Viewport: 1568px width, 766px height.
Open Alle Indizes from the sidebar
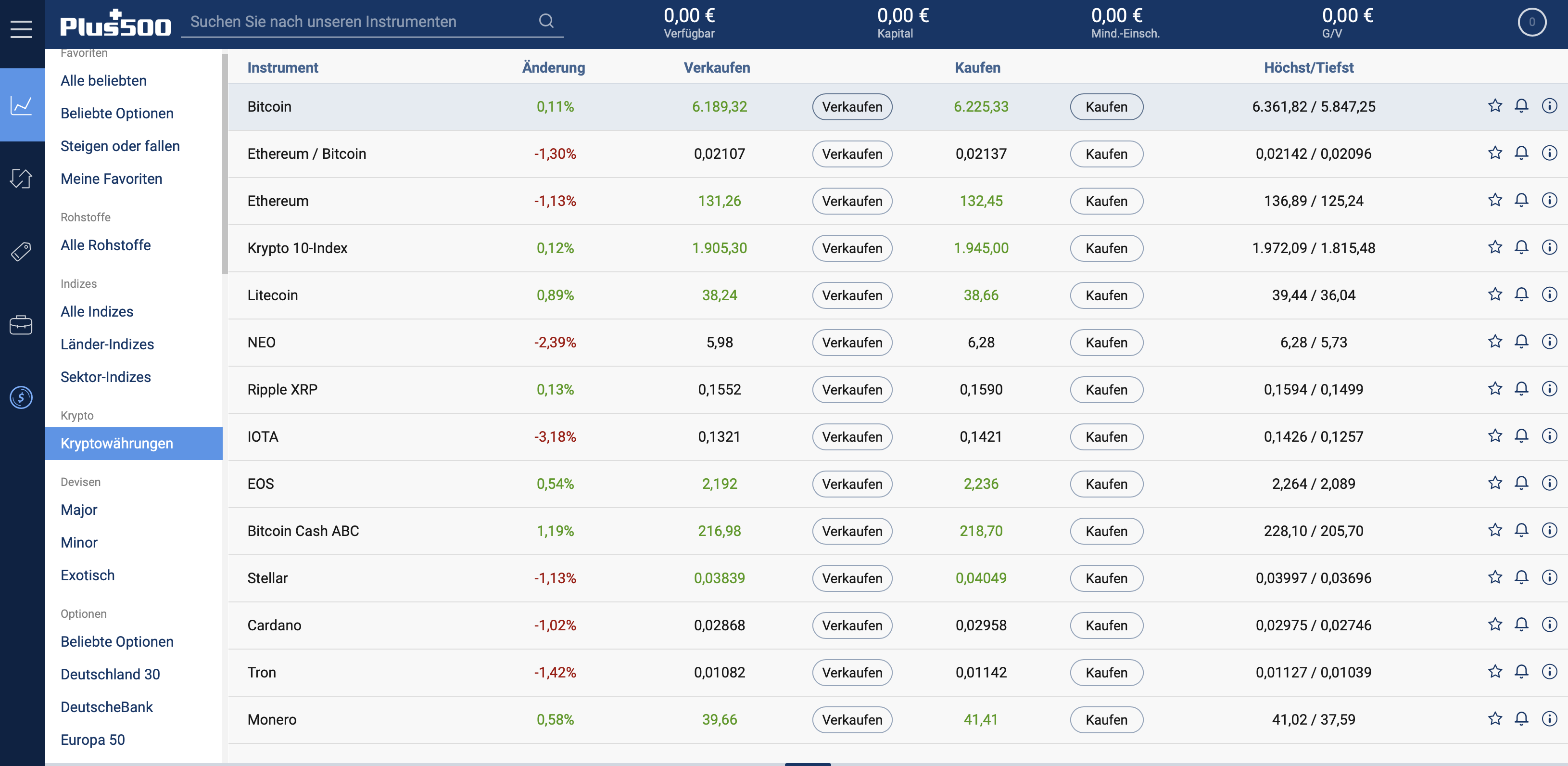pyautogui.click(x=97, y=311)
